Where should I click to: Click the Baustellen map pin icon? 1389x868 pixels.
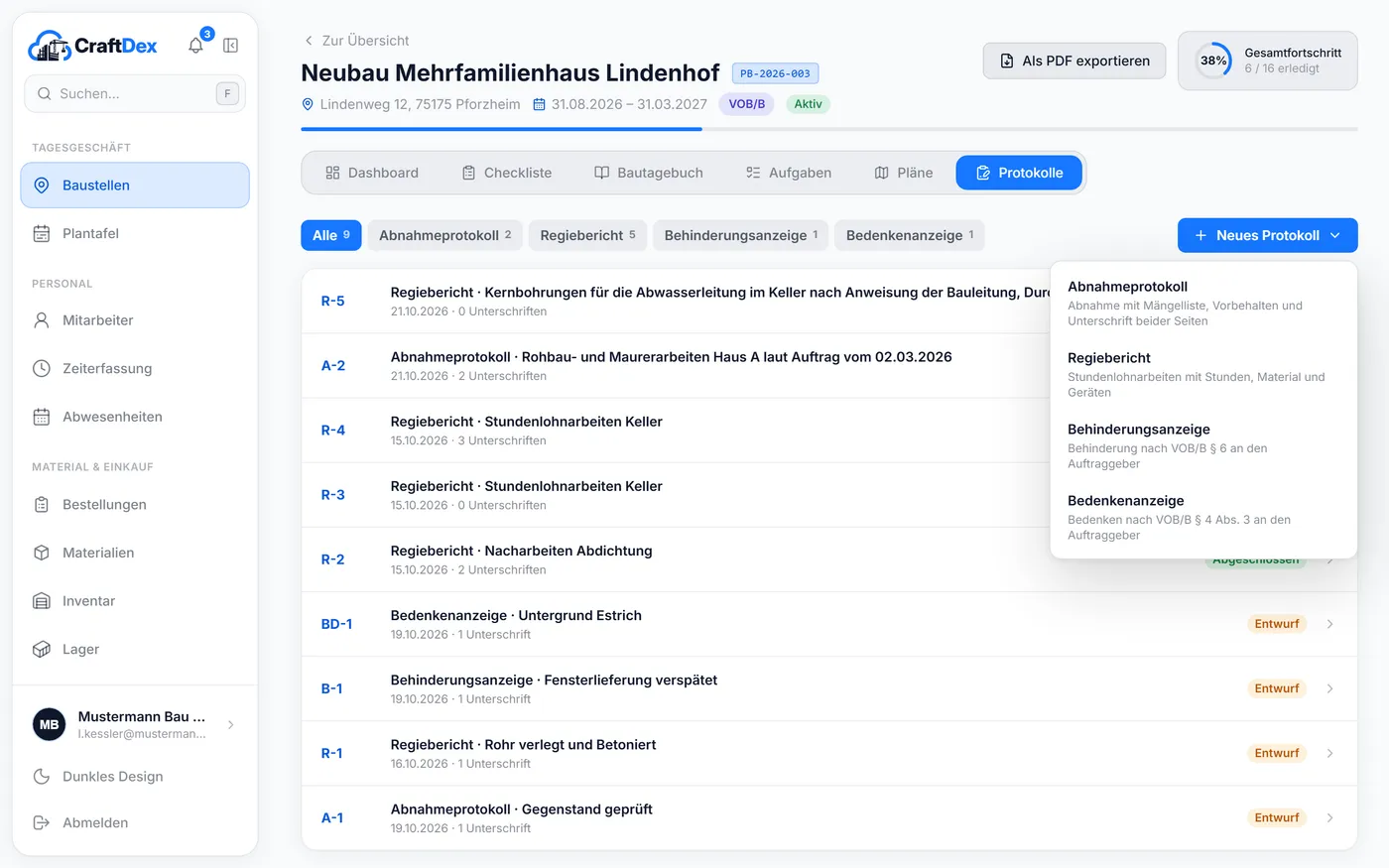click(42, 186)
